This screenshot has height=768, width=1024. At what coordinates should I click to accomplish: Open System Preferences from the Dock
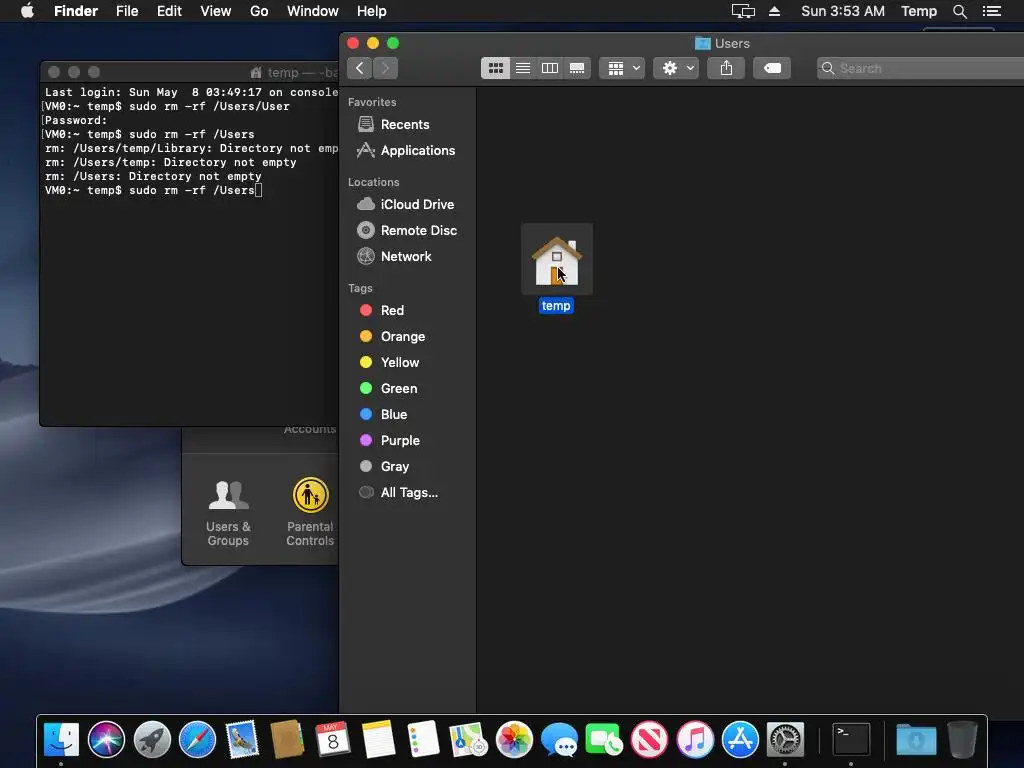(x=785, y=740)
